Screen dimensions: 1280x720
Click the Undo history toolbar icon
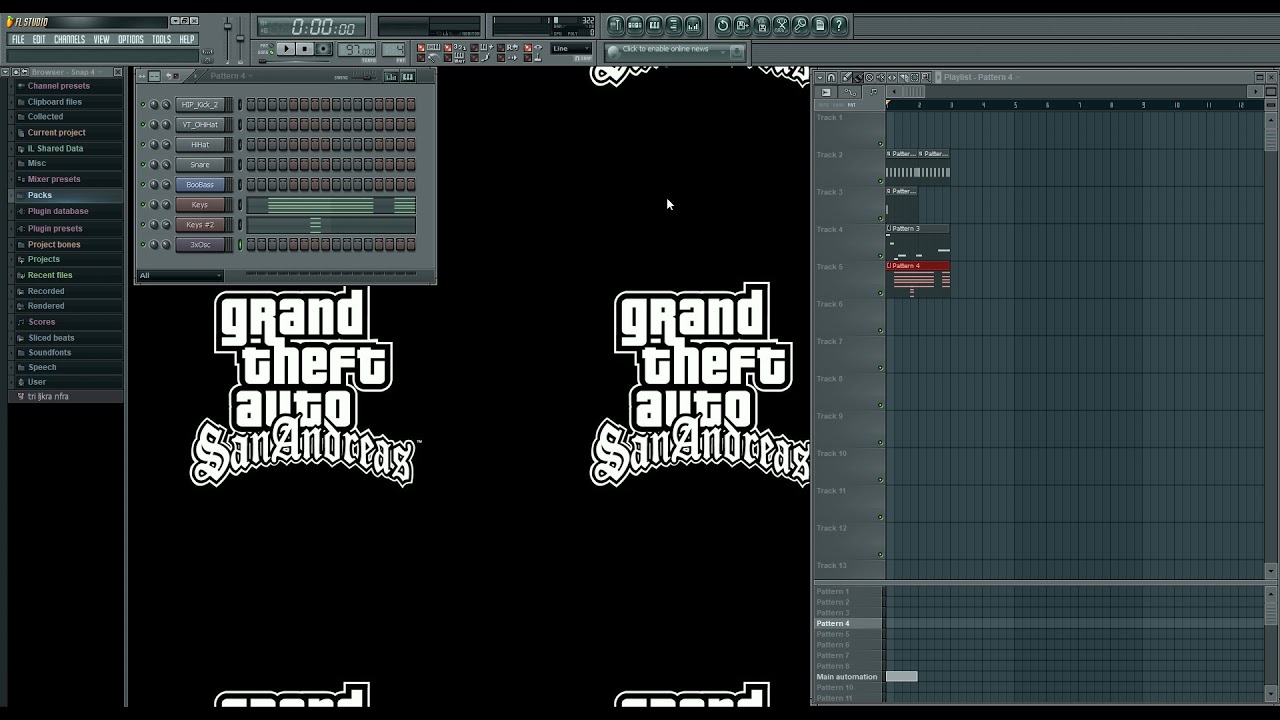point(723,25)
